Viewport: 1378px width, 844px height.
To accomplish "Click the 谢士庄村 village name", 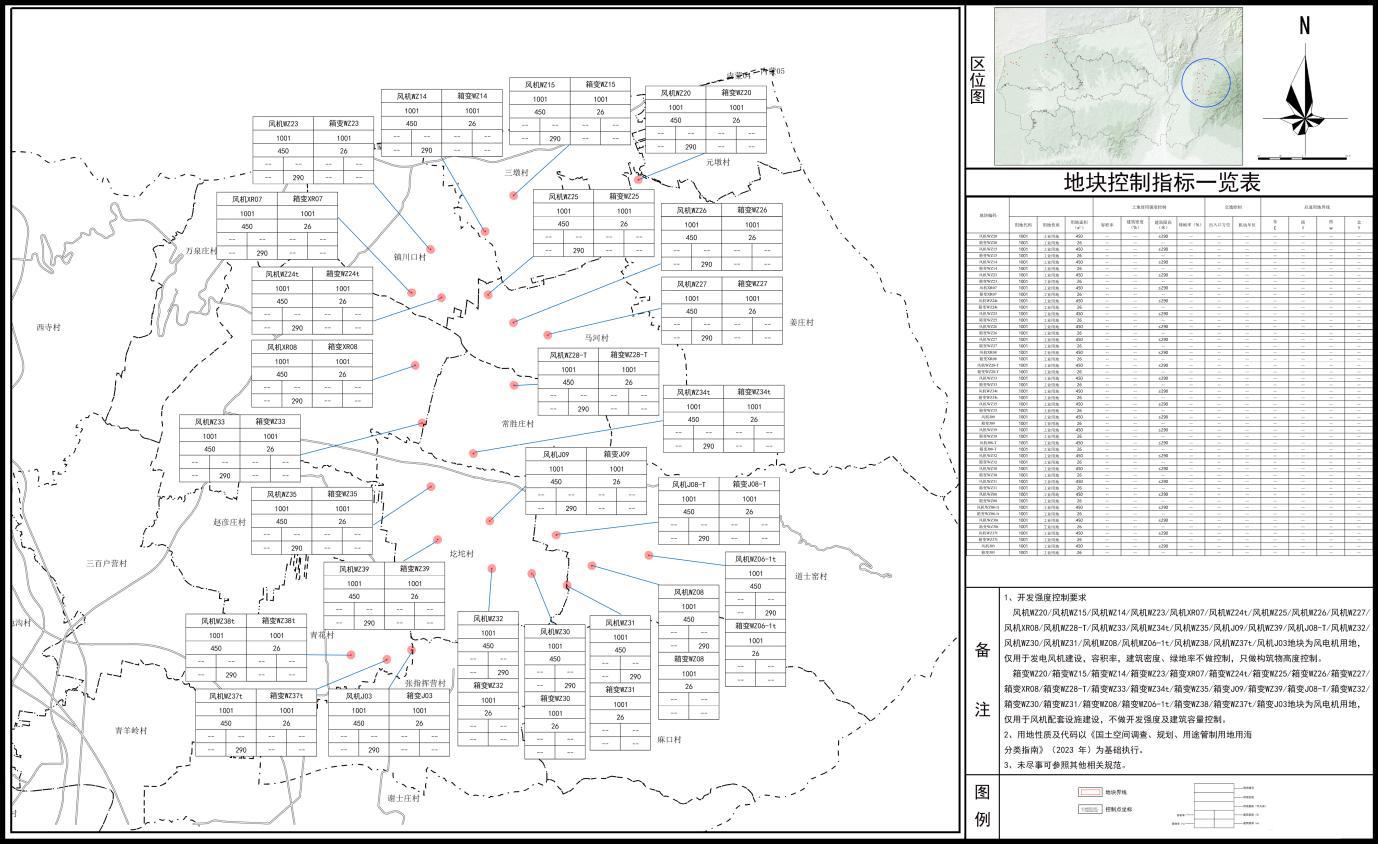I will [x=403, y=798].
